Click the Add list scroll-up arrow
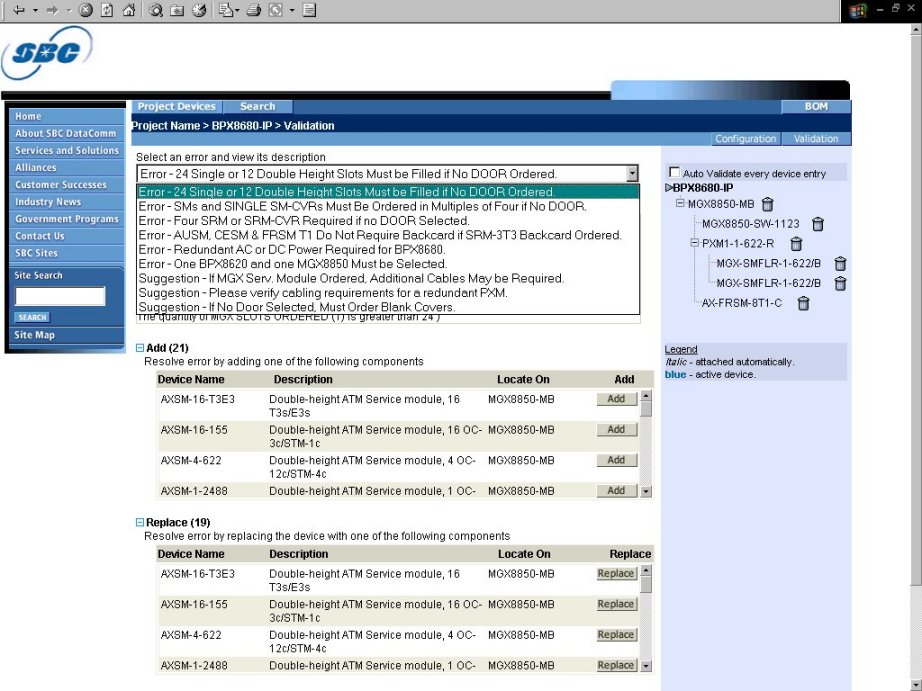This screenshot has width=922, height=691. pos(646,396)
